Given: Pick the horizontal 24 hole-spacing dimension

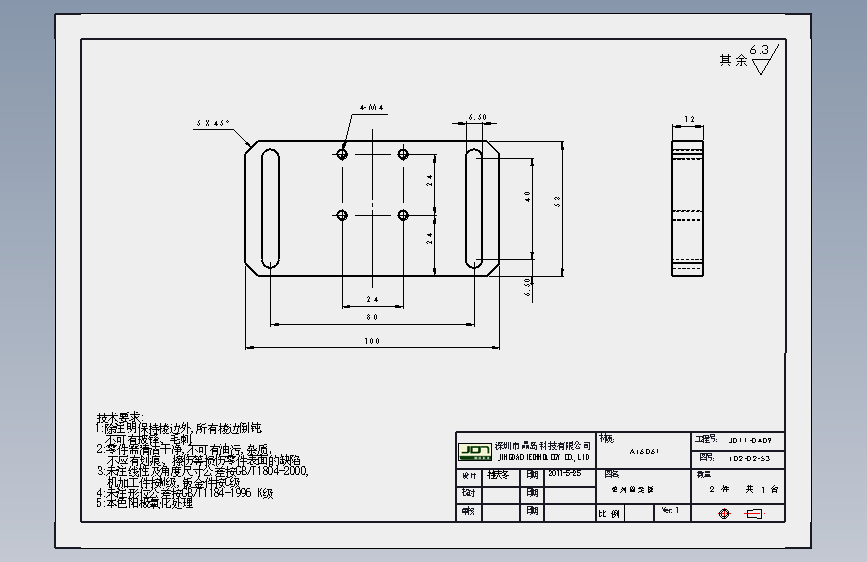Looking at the screenshot, I should point(372,299).
